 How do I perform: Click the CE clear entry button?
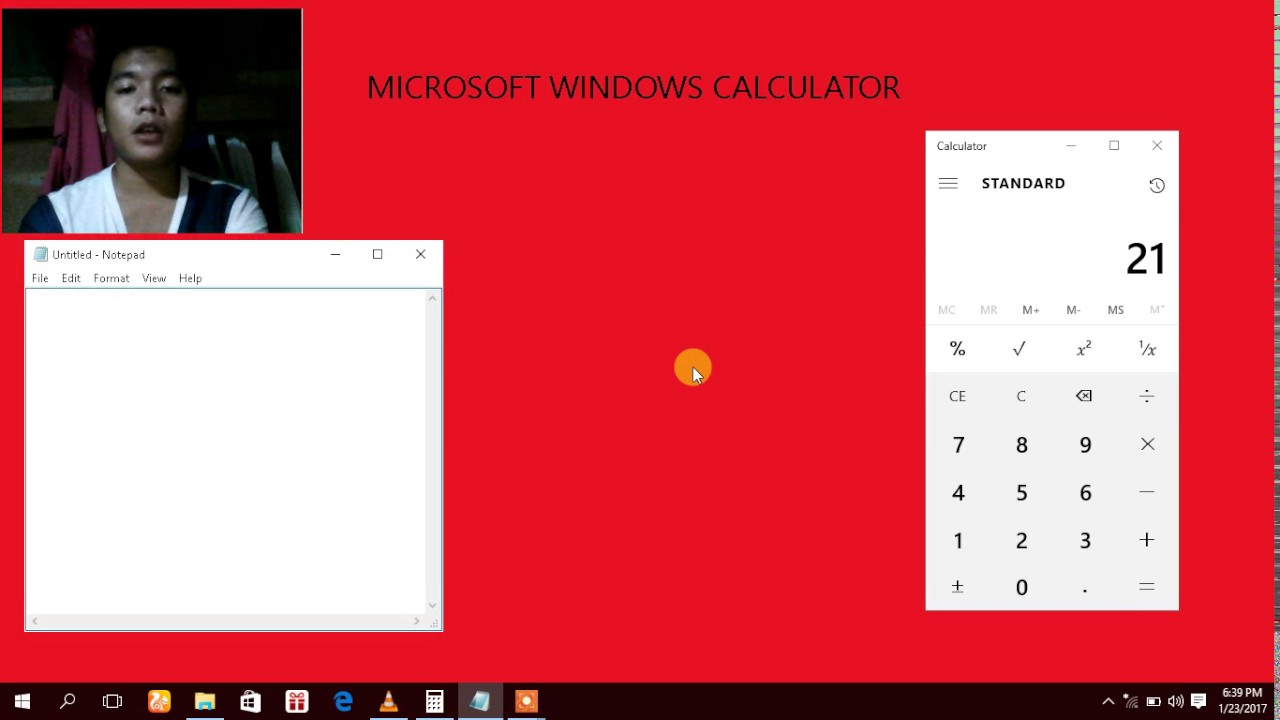tap(958, 396)
